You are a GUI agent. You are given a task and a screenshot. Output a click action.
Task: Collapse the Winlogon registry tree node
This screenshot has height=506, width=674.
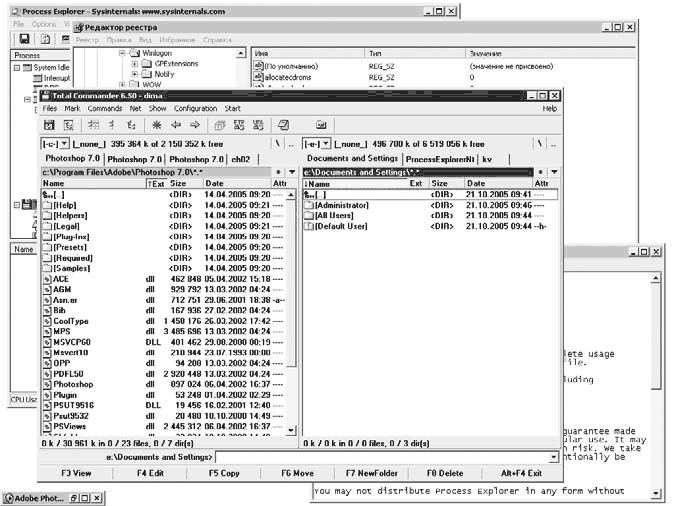tap(122, 52)
